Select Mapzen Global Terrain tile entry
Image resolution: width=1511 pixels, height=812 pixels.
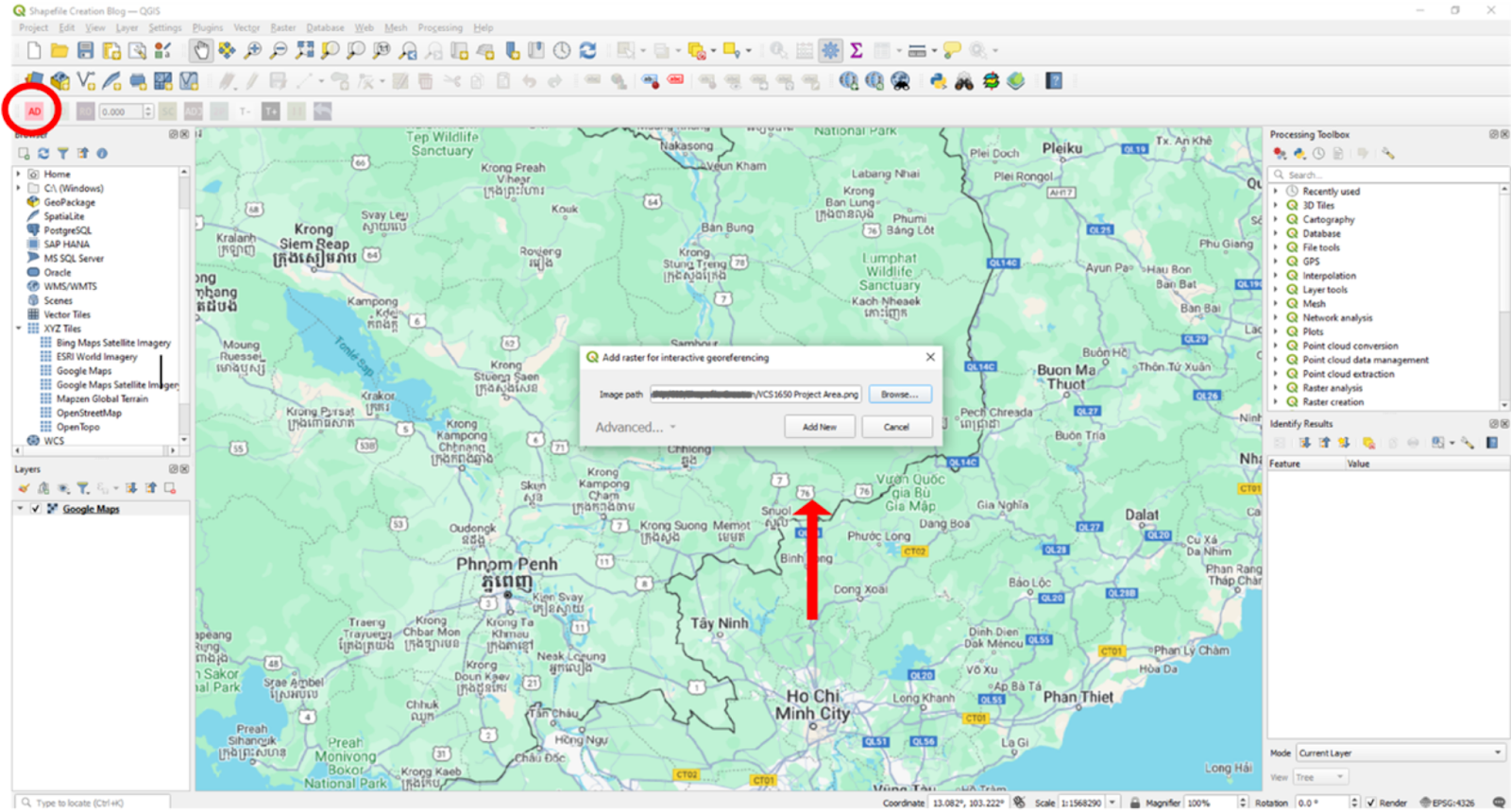102,399
